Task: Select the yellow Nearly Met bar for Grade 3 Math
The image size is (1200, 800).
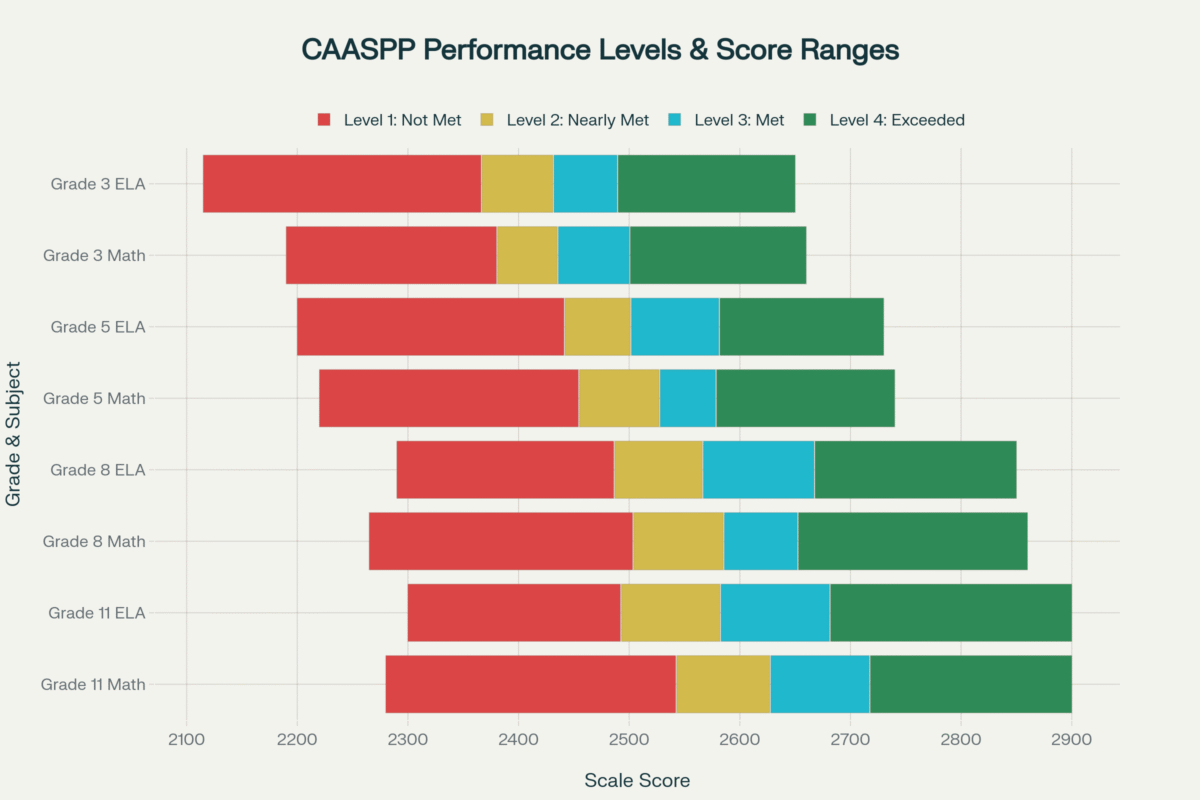Action: [x=527, y=255]
